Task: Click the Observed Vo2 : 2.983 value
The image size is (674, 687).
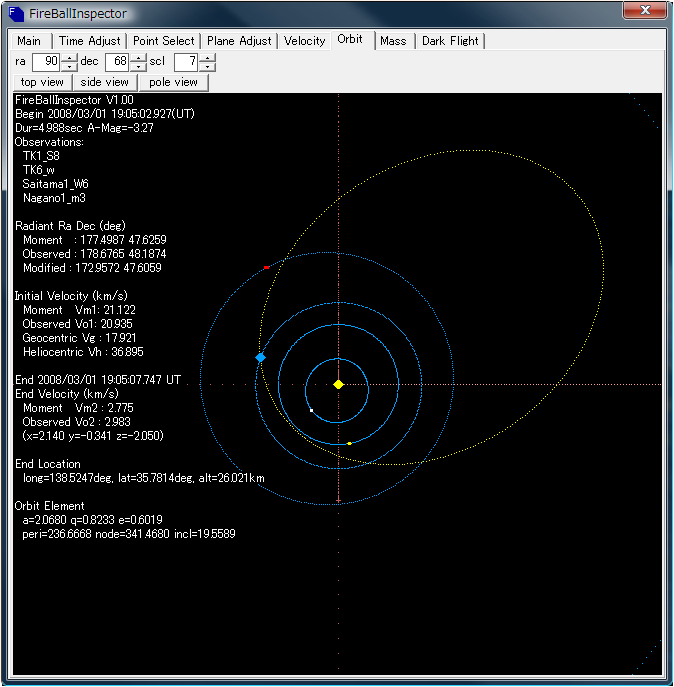Action: point(77,422)
